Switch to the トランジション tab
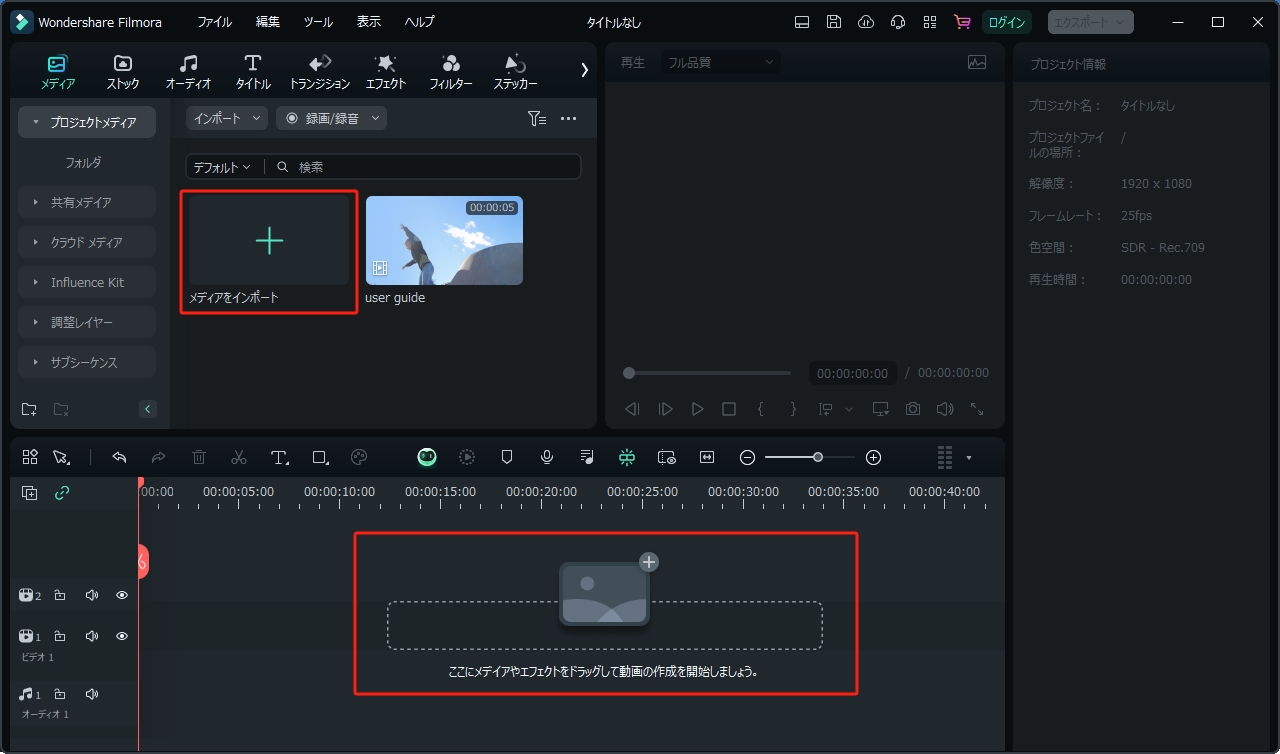This screenshot has width=1280, height=754. pyautogui.click(x=319, y=72)
